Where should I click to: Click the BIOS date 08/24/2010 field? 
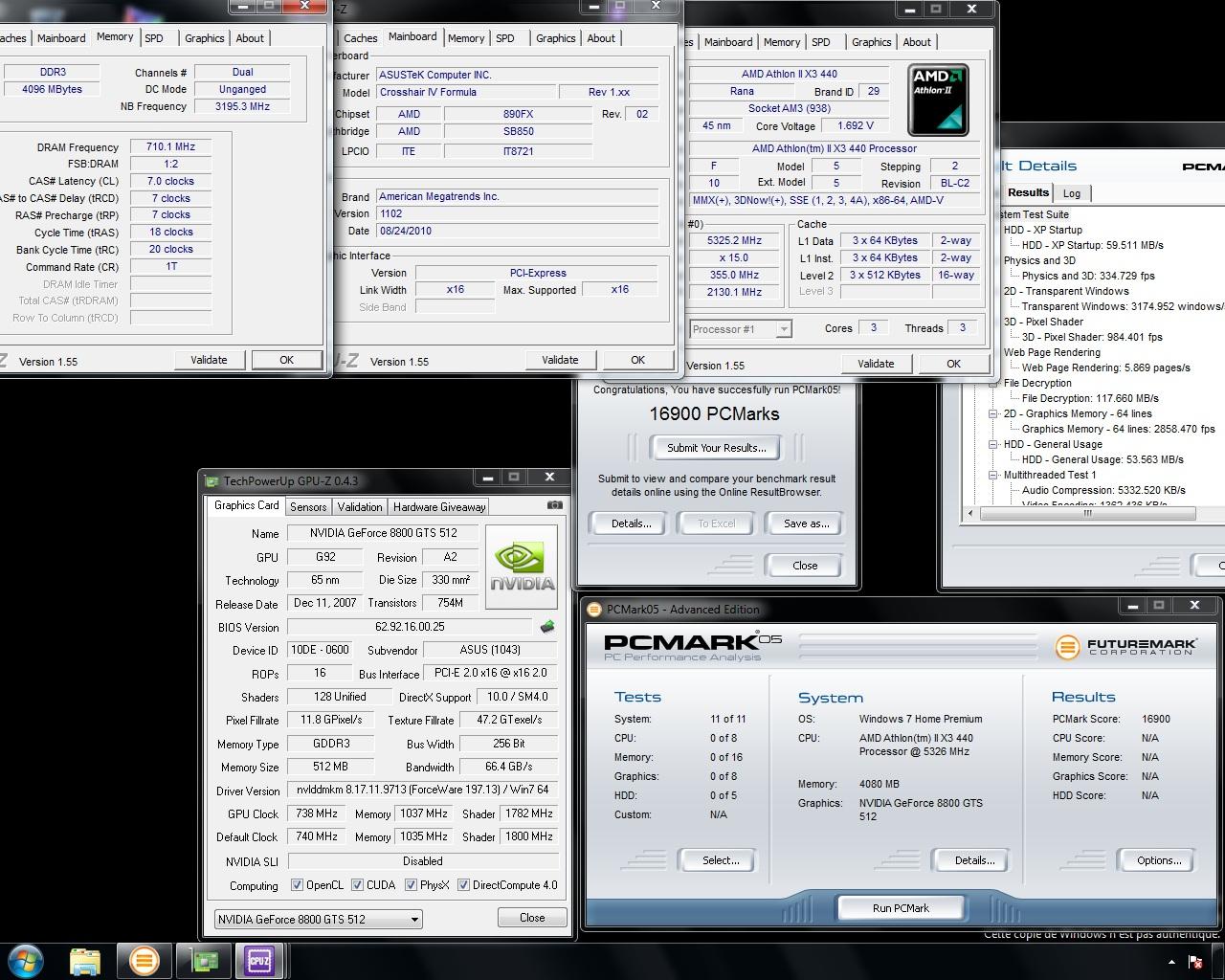pyautogui.click(x=517, y=231)
